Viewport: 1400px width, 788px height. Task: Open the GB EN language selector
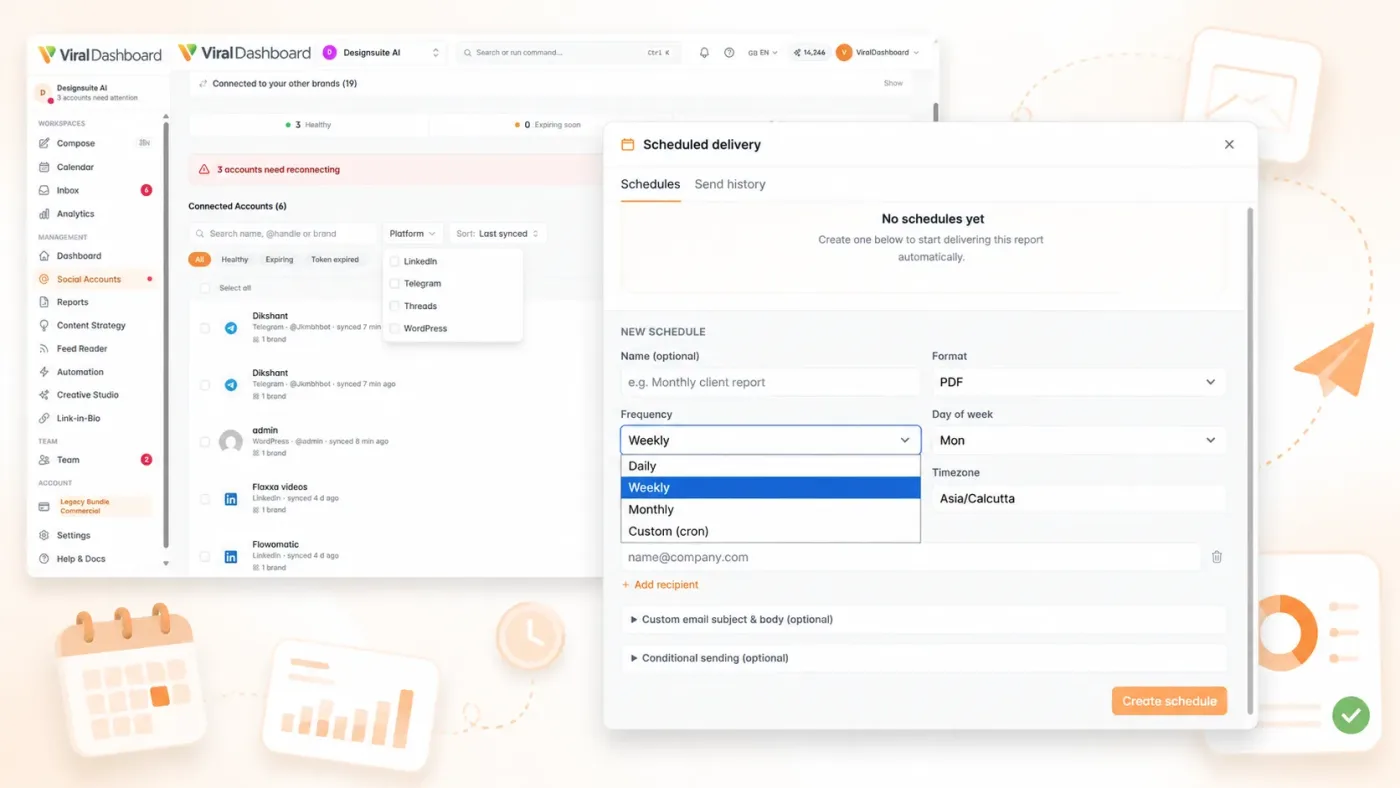click(764, 52)
